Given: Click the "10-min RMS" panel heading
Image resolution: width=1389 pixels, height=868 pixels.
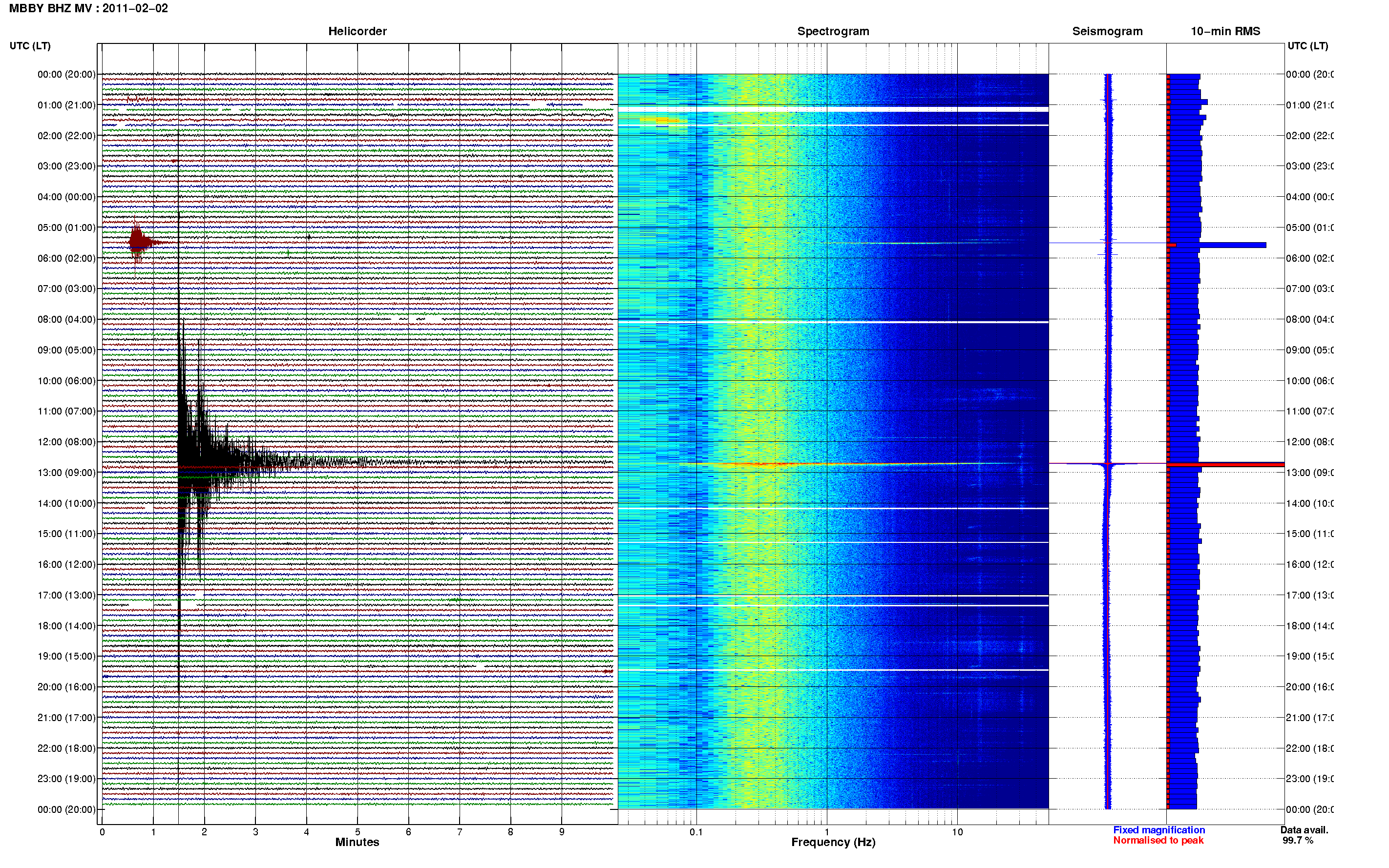Looking at the screenshot, I should click(x=1225, y=31).
